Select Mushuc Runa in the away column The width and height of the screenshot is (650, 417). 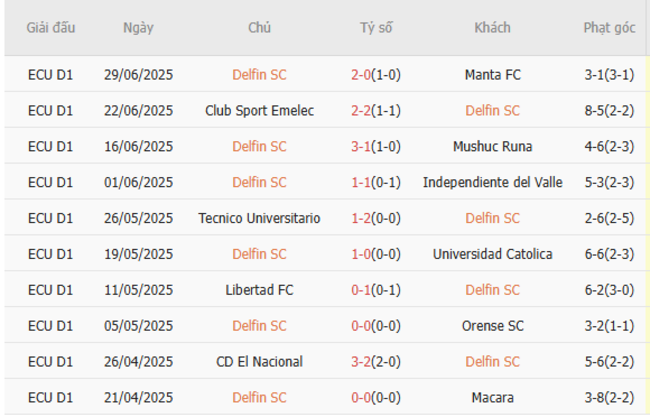[492, 146]
